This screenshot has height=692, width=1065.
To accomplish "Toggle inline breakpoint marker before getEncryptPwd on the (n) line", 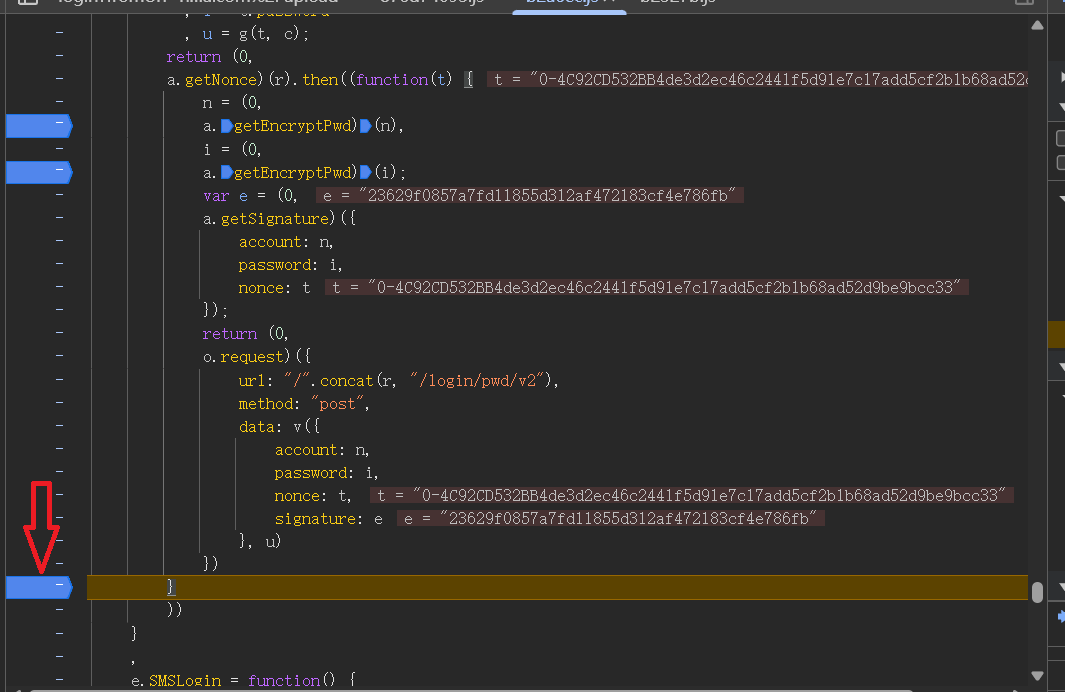I will tap(227, 126).
